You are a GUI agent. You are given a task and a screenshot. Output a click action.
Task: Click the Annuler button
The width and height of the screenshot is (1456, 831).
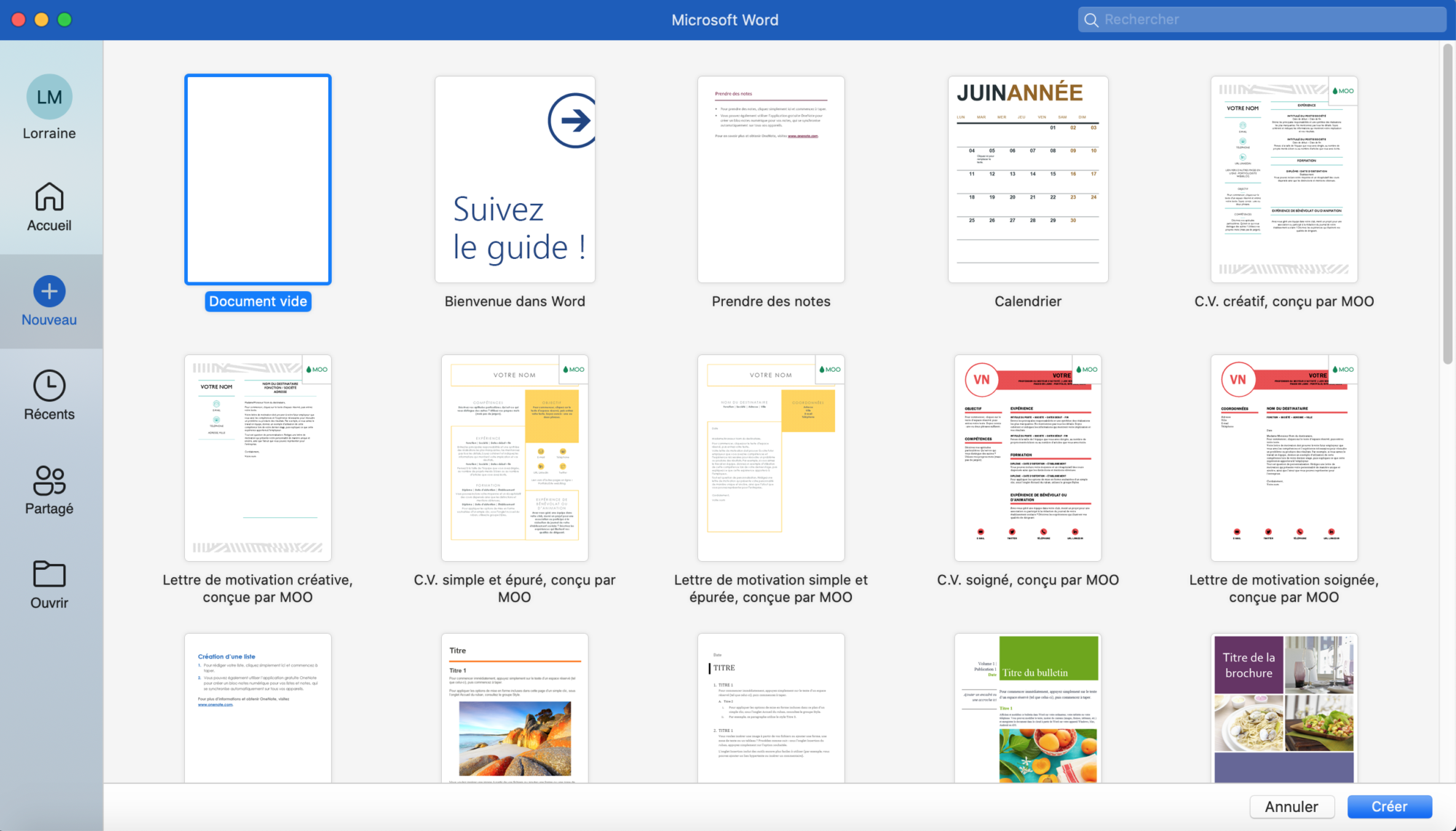click(1291, 806)
